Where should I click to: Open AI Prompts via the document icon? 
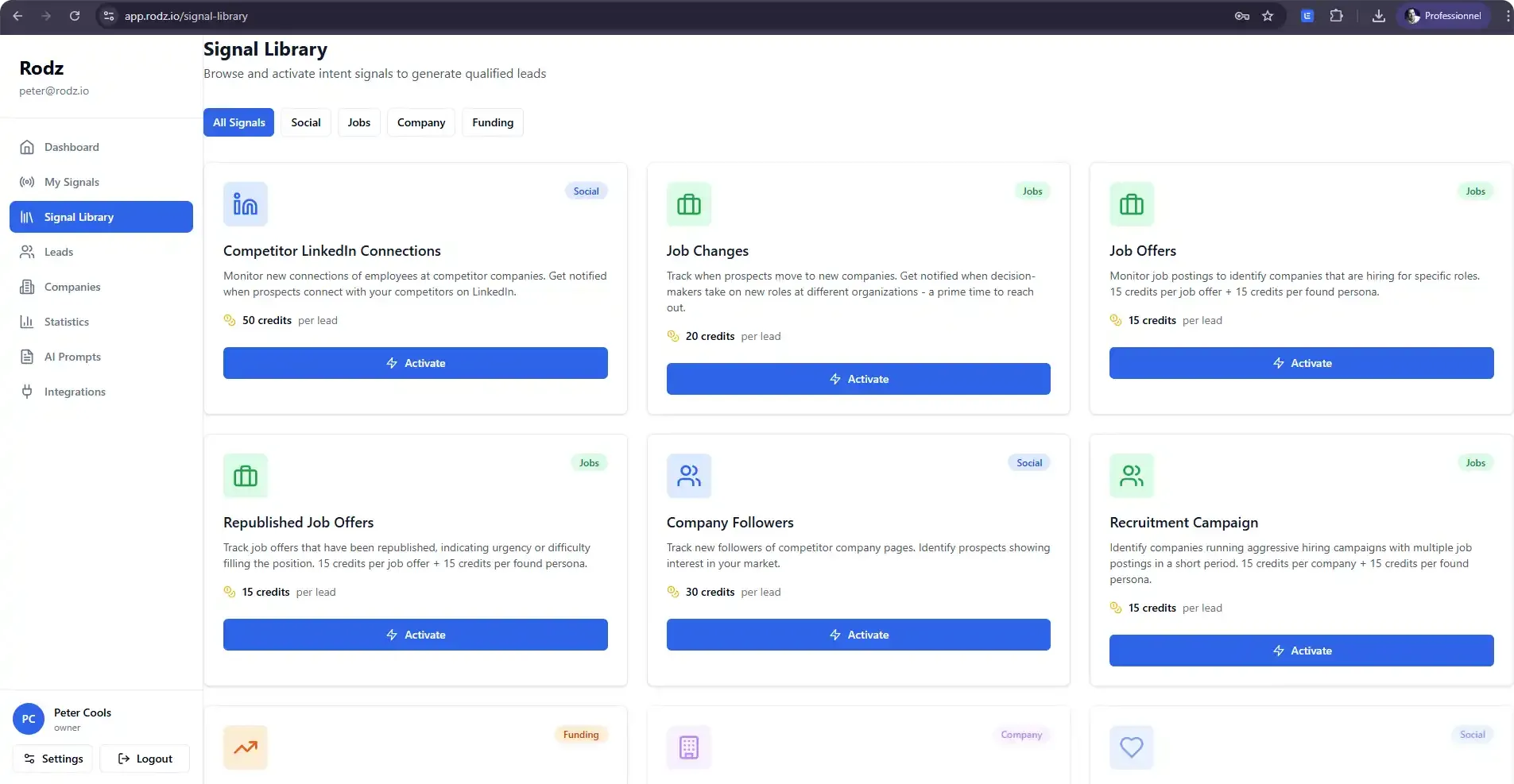pyautogui.click(x=28, y=357)
